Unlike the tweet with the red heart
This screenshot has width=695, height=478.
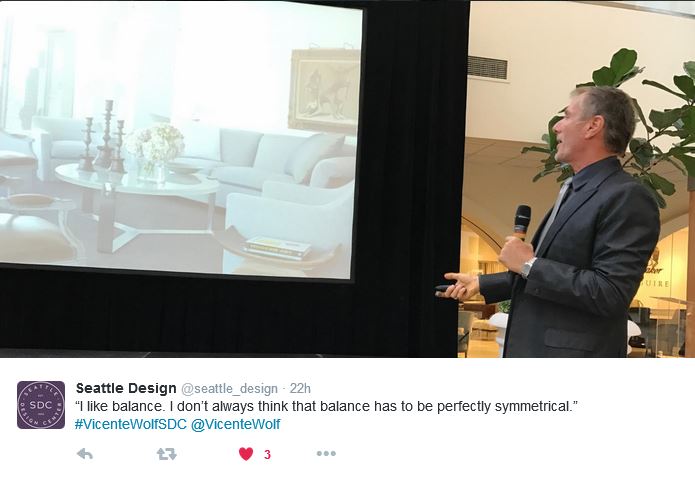246,454
